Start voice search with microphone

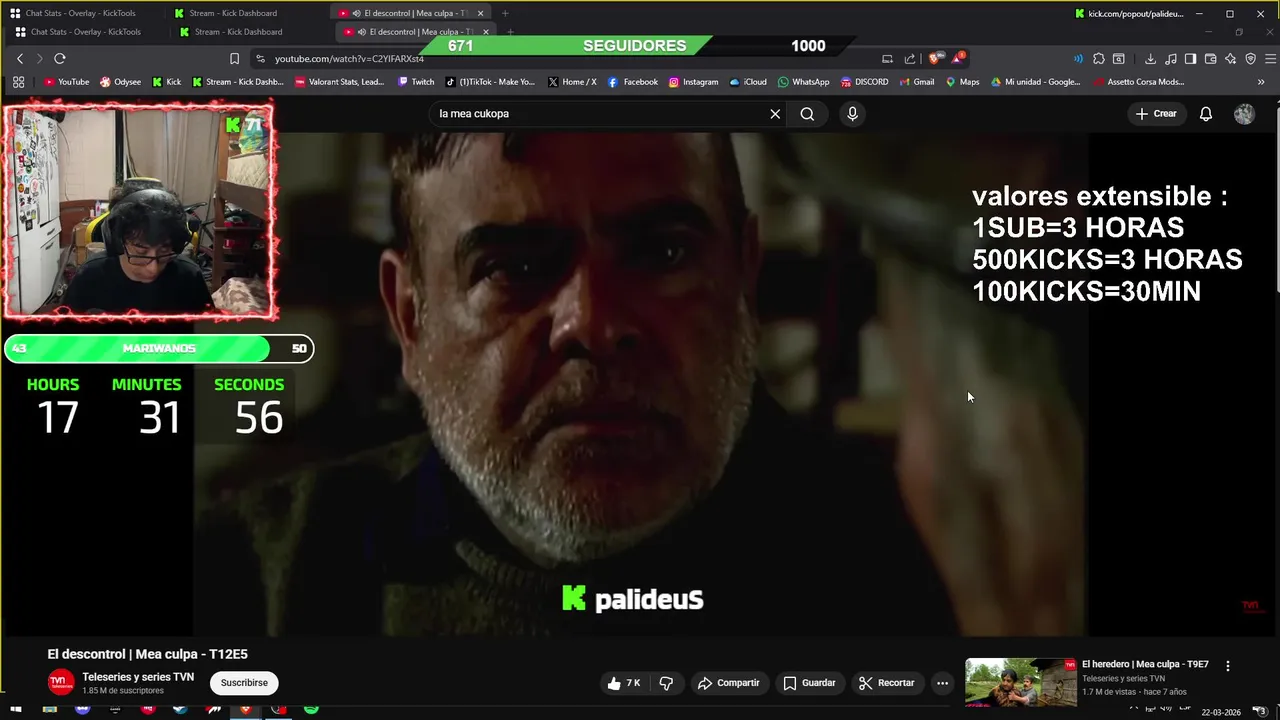tap(852, 114)
